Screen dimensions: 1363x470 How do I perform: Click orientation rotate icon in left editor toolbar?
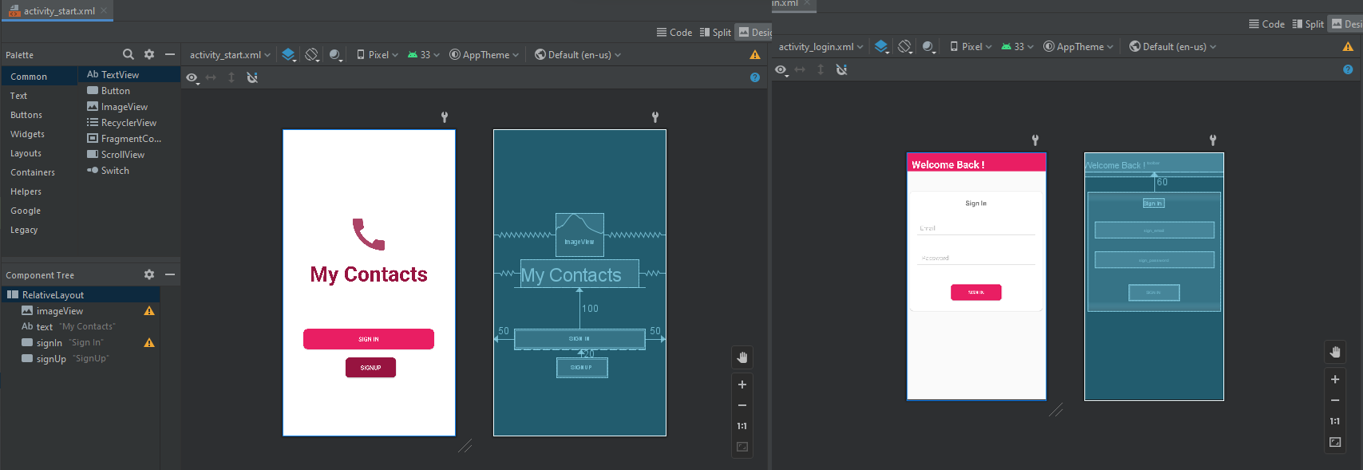coord(312,55)
